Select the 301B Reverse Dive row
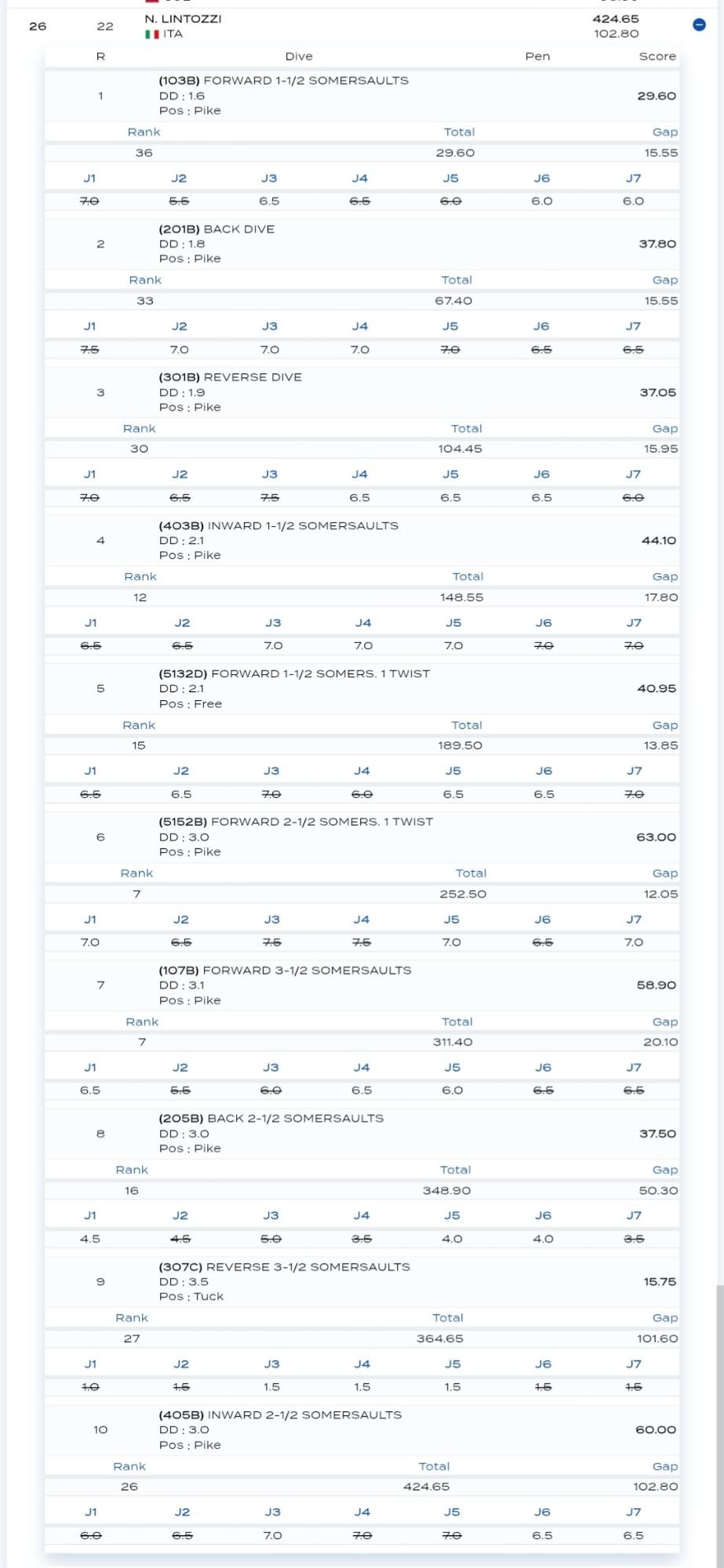 [x=362, y=392]
